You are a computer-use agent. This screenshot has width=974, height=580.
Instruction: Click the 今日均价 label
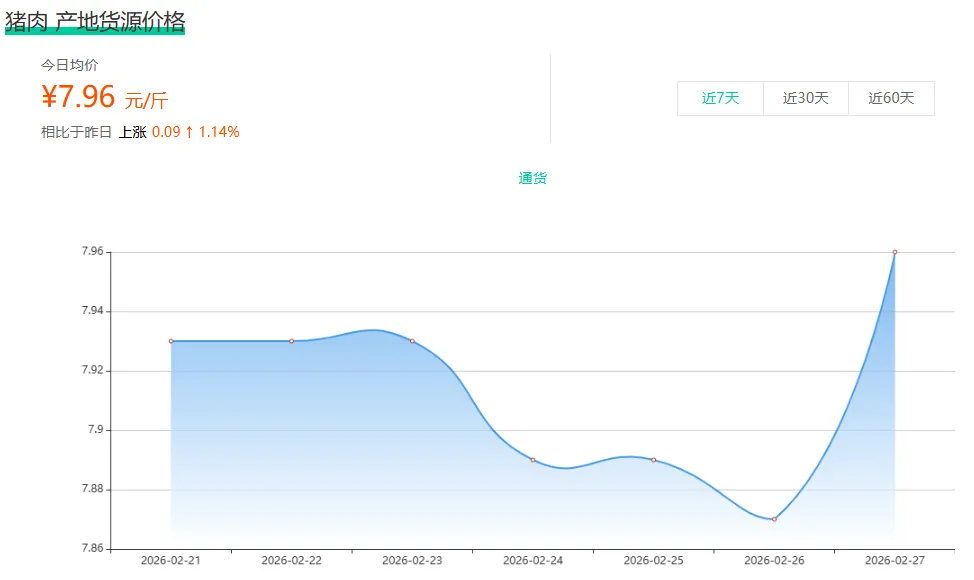point(69,65)
